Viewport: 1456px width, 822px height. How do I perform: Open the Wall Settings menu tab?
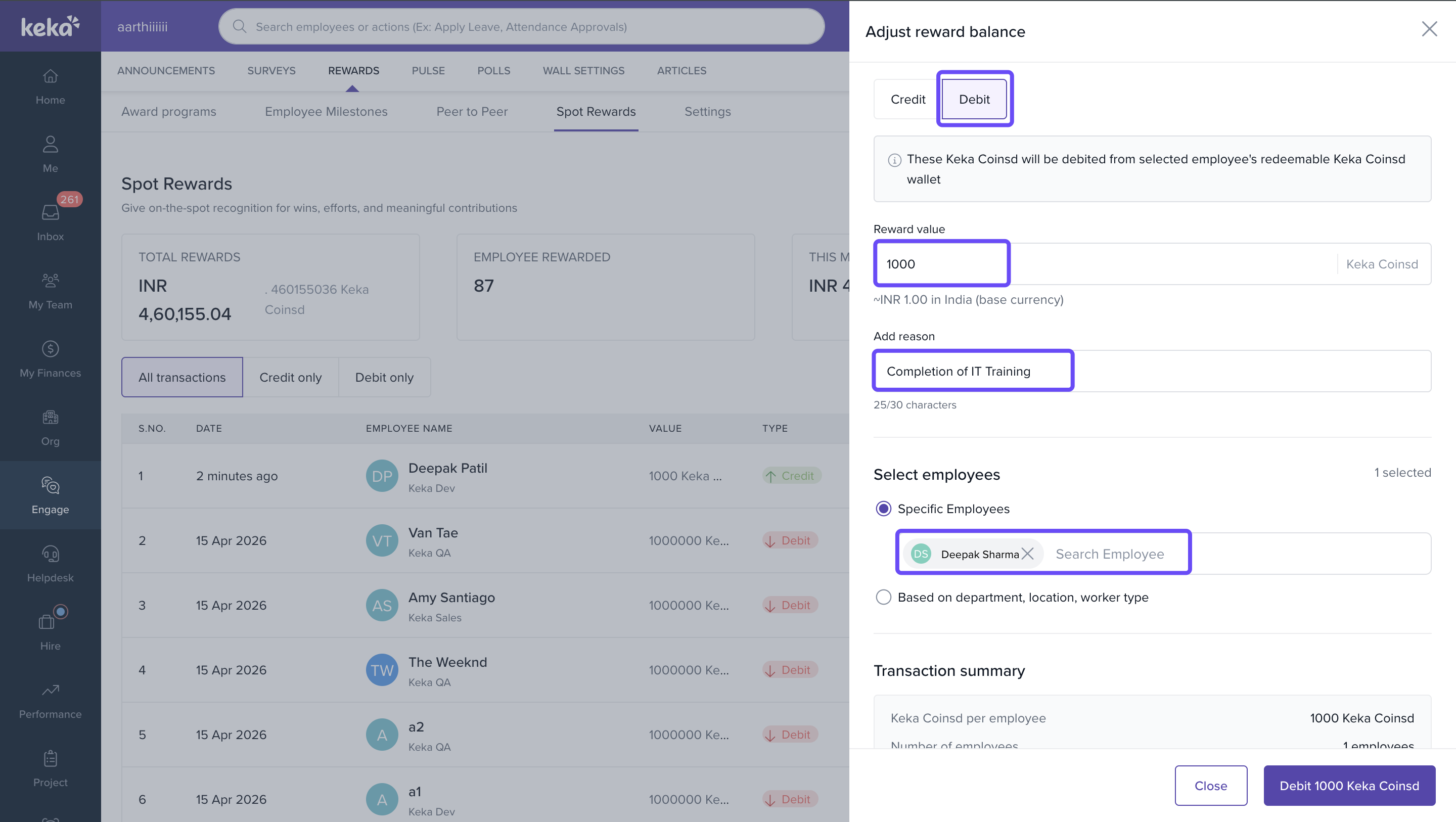[583, 71]
